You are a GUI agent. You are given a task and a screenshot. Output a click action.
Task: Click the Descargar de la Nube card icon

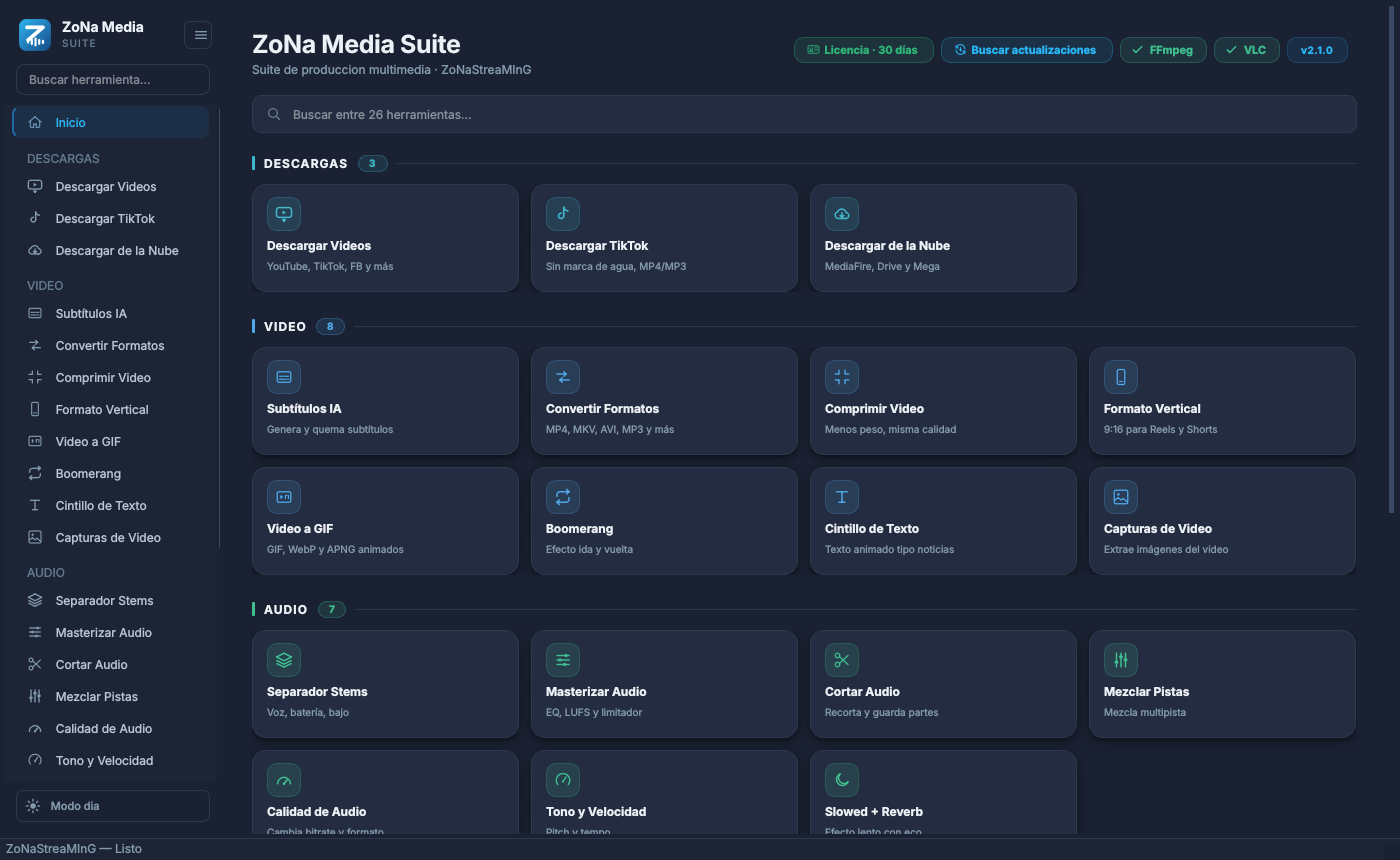pos(842,214)
